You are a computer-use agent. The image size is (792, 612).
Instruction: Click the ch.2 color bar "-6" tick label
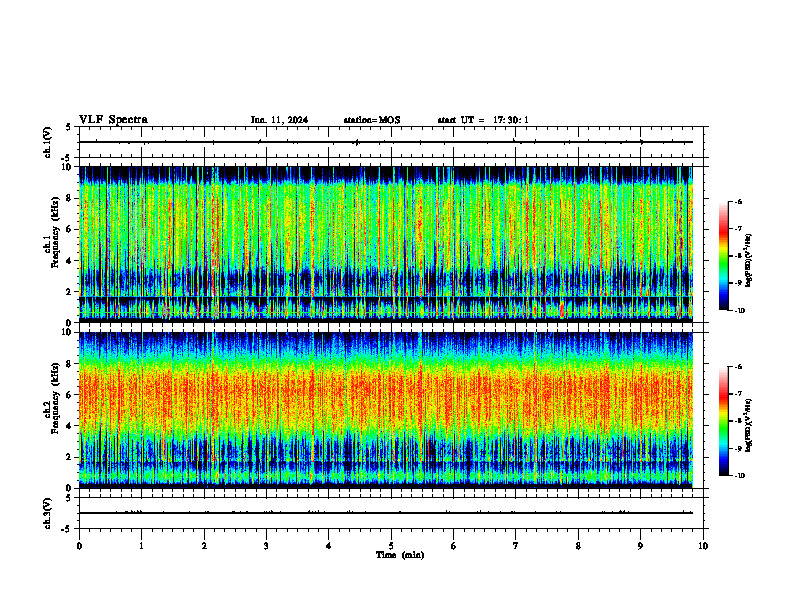tap(738, 367)
